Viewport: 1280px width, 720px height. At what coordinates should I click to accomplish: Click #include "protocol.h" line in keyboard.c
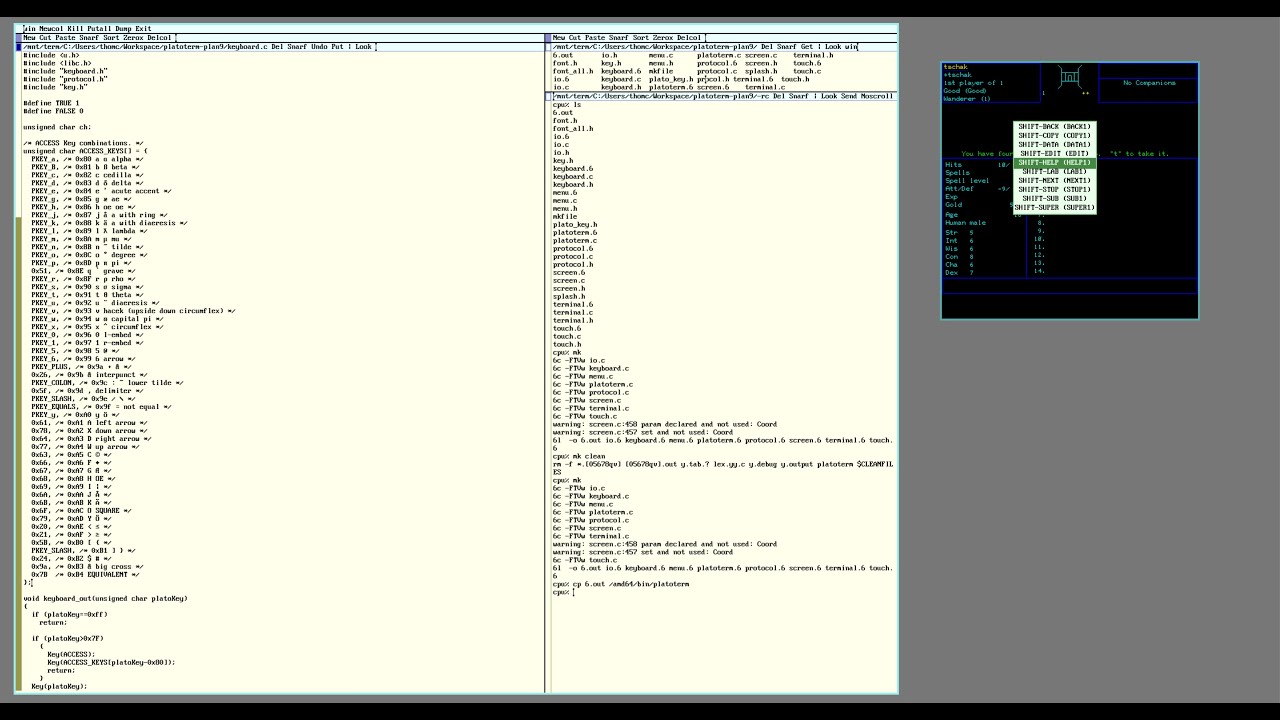point(65,79)
